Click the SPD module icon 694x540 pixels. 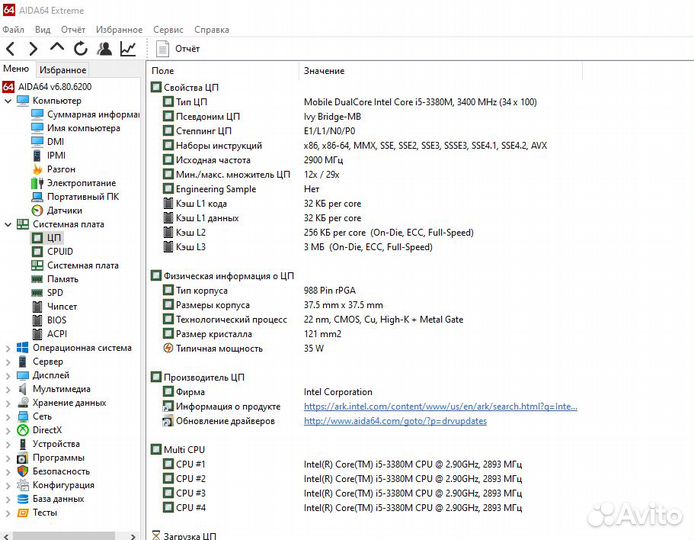click(37, 293)
